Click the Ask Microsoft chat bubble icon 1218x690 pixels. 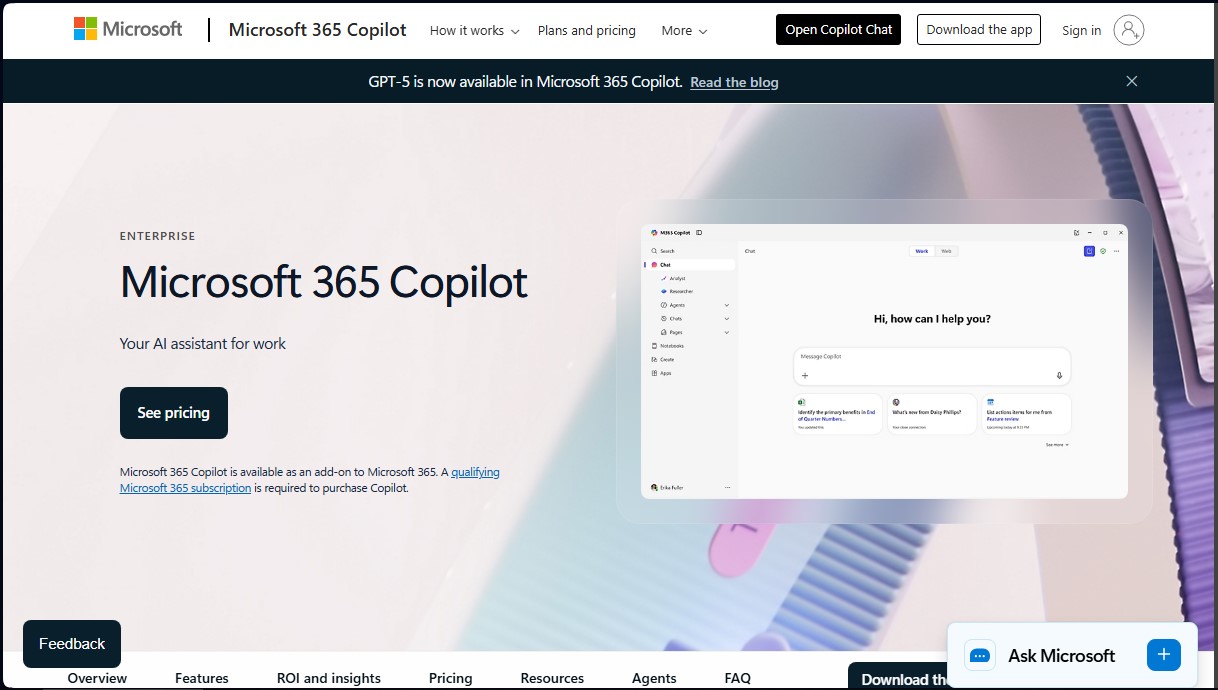(980, 655)
